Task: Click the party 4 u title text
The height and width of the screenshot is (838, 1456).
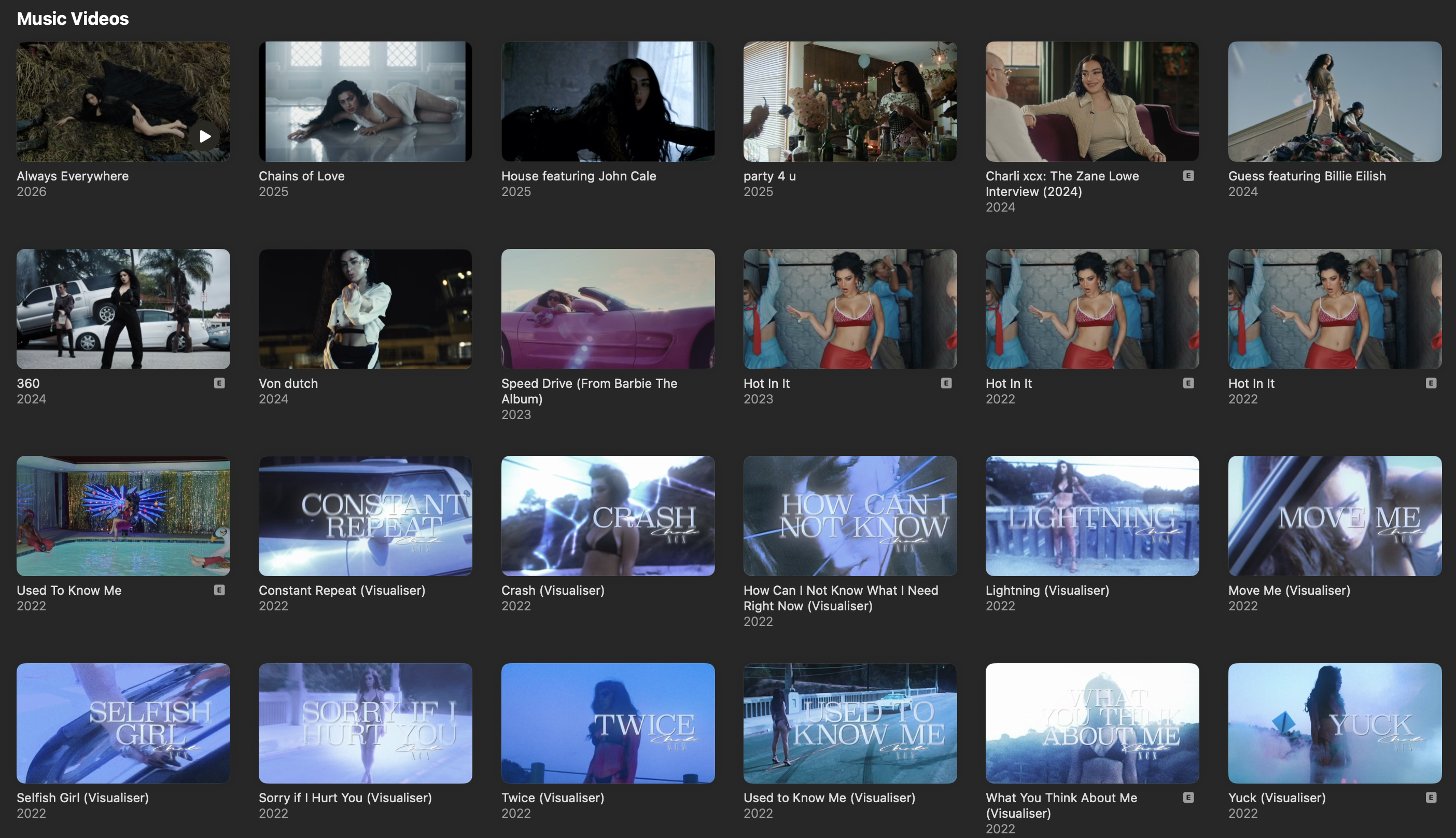Action: 769,176
